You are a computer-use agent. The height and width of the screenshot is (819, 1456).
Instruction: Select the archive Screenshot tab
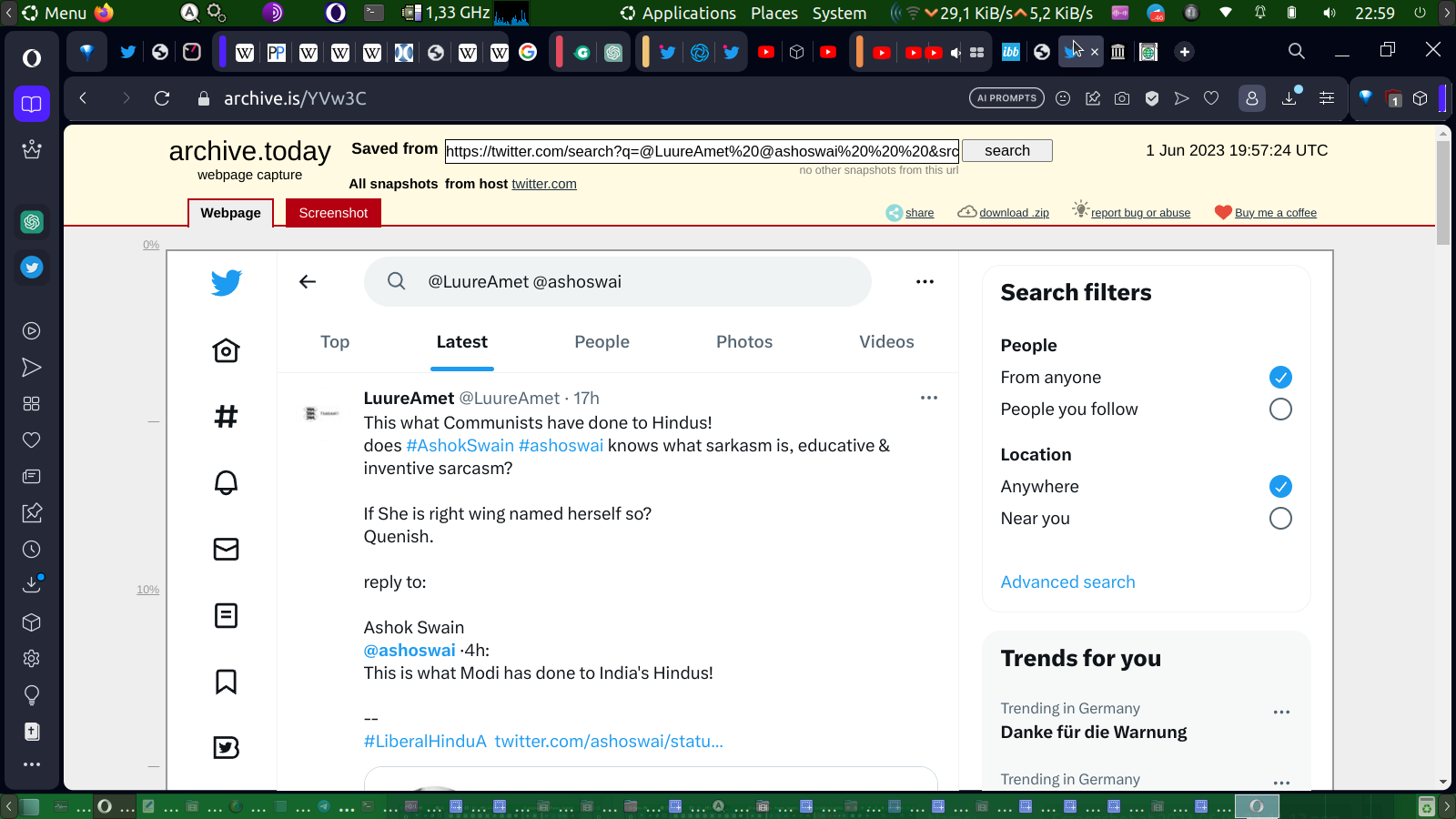pos(333,213)
